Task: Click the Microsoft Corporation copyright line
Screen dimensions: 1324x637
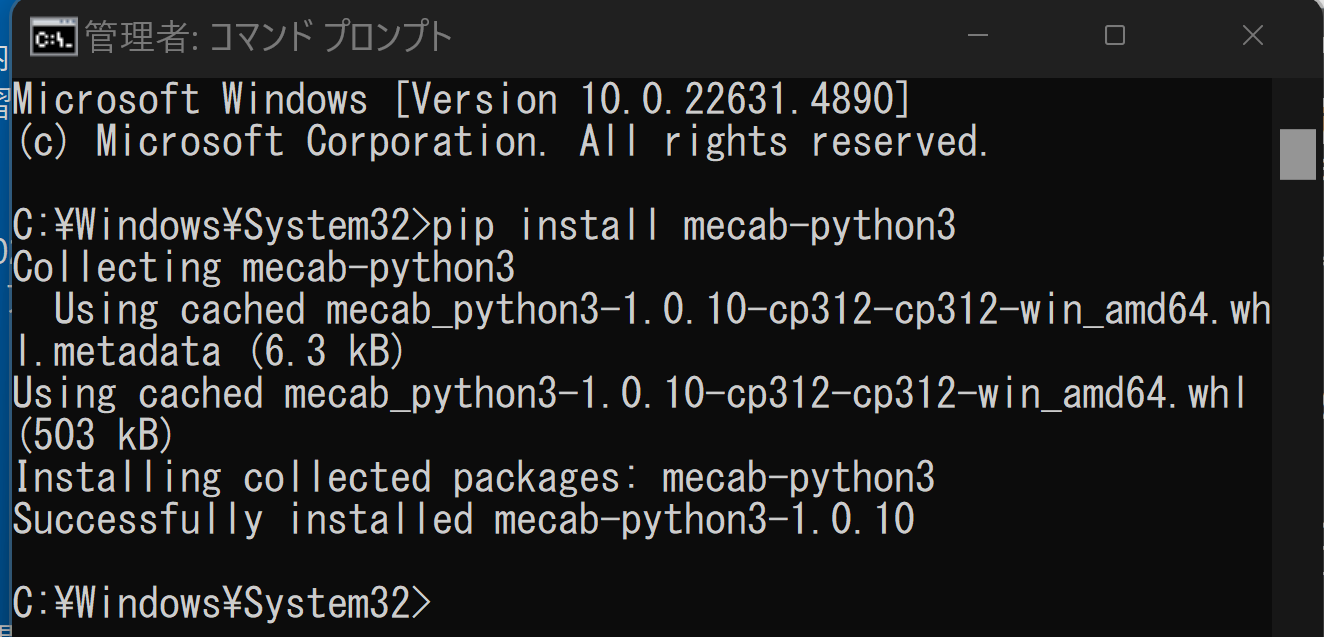Action: click(x=502, y=142)
